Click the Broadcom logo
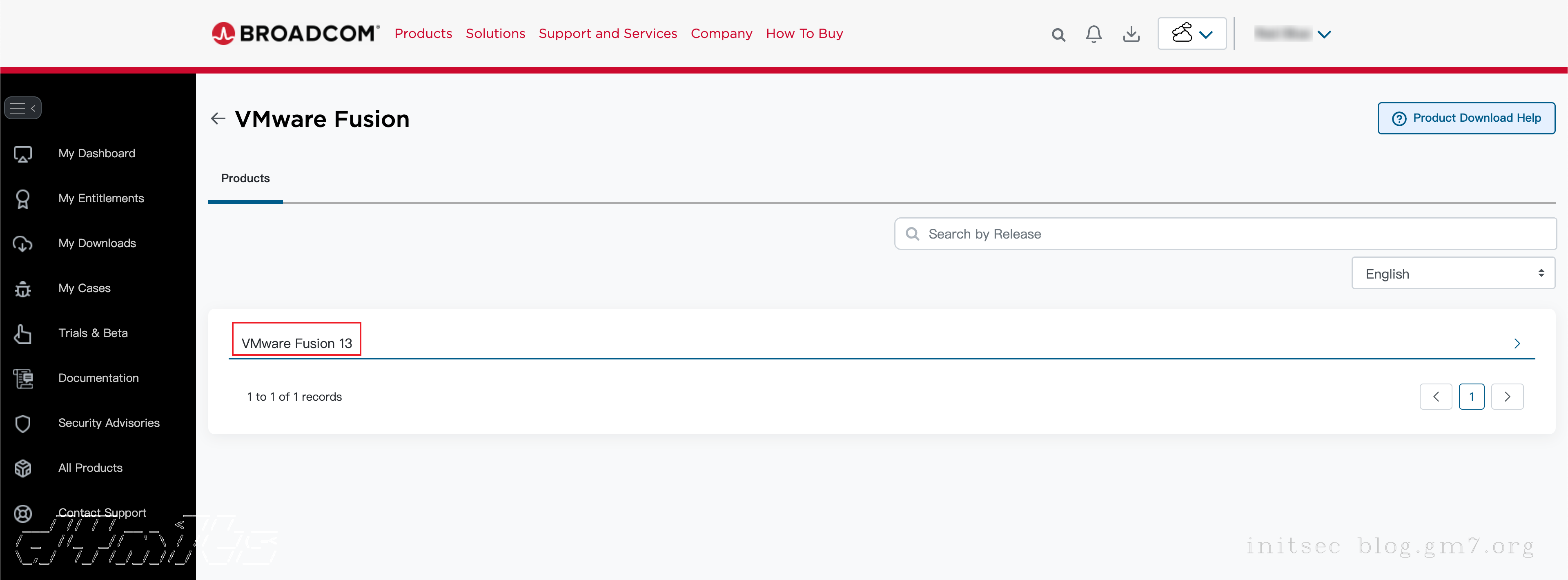 click(x=296, y=33)
